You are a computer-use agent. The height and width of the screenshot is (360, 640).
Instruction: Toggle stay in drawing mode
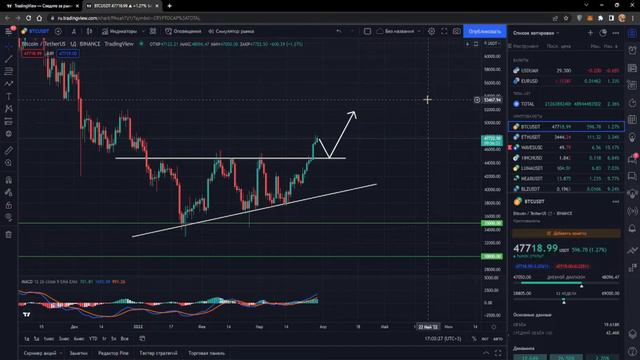pyautogui.click(x=9, y=192)
